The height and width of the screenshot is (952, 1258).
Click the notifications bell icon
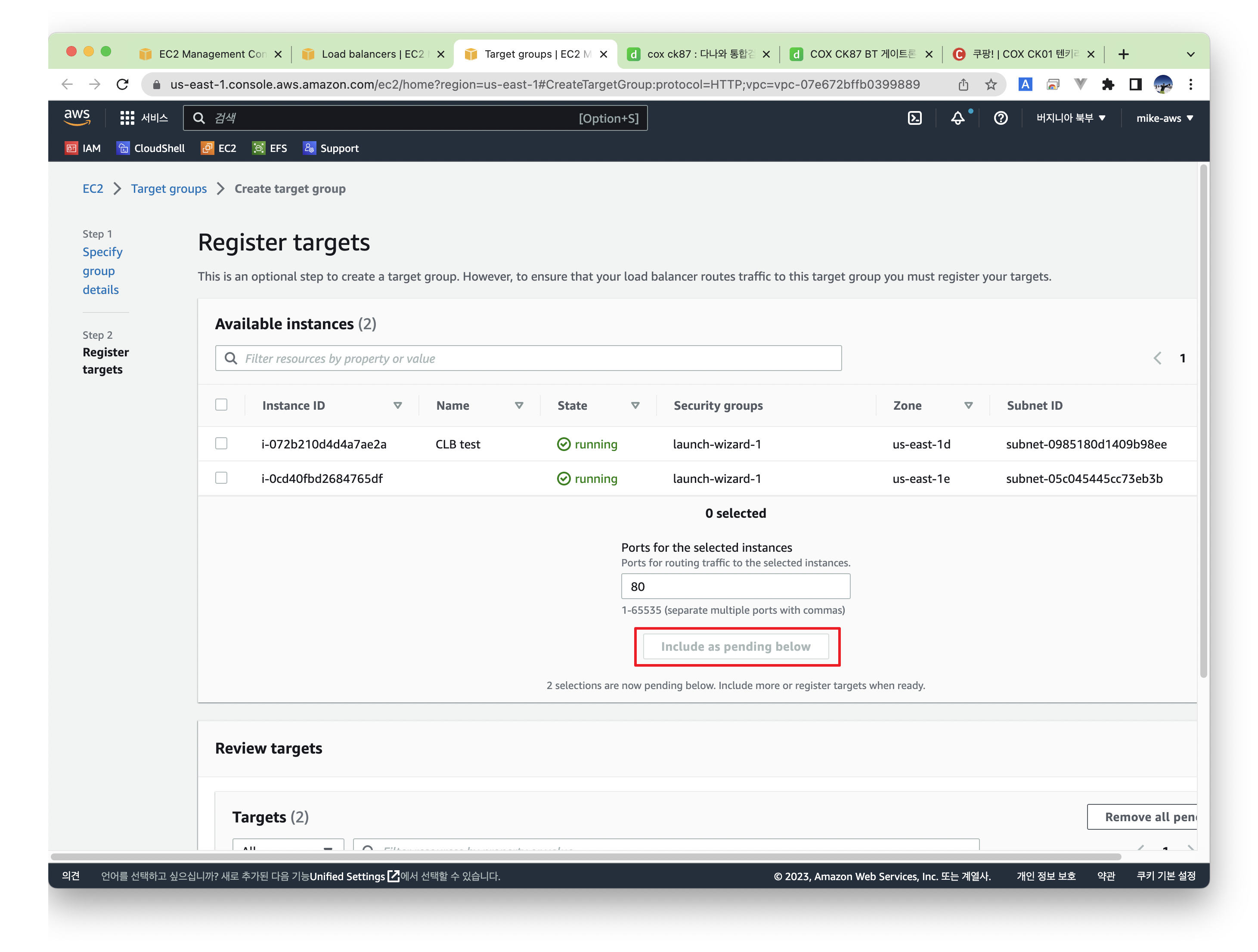click(958, 117)
